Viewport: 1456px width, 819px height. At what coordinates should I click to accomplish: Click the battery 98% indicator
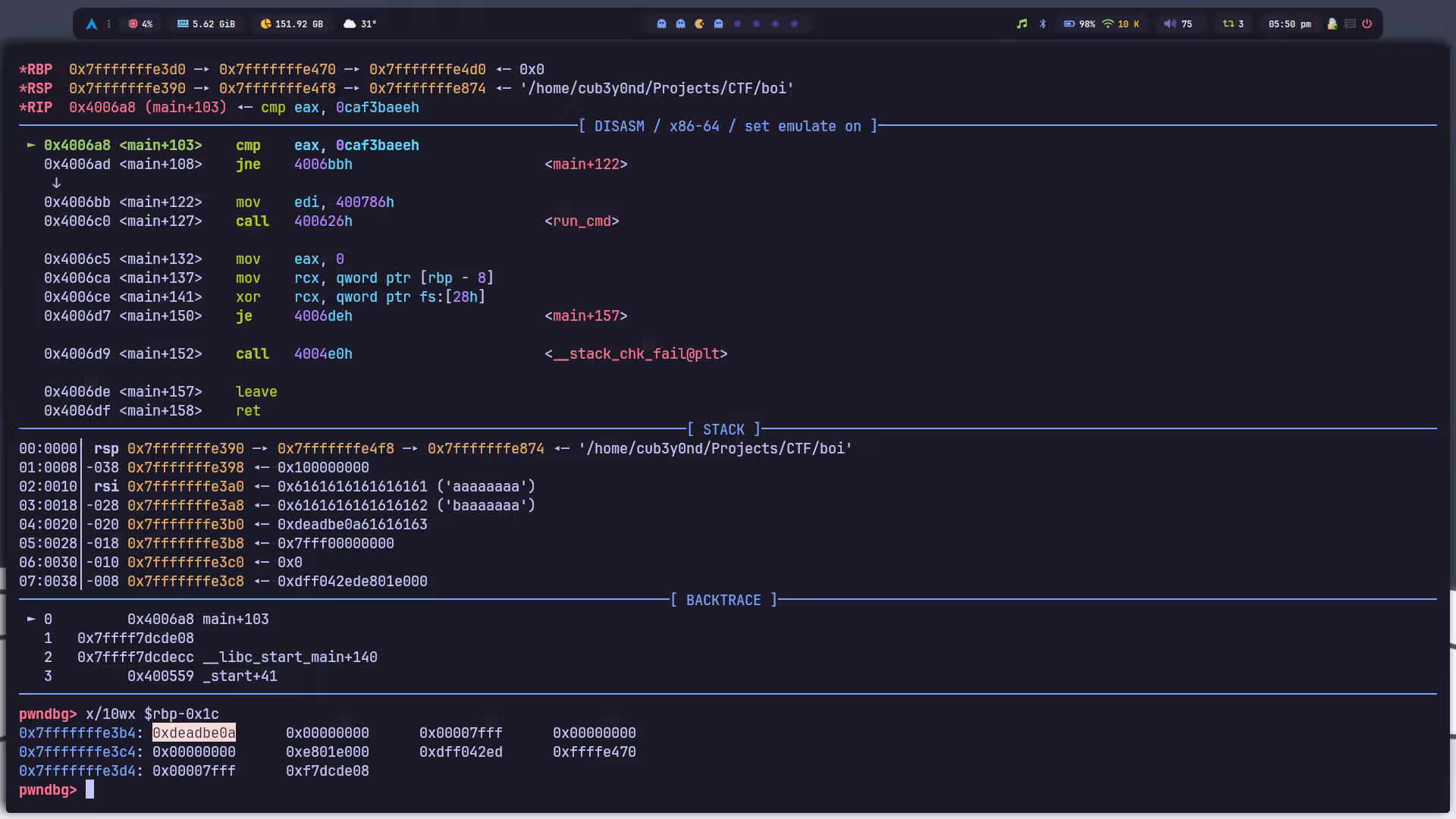pyautogui.click(x=1078, y=24)
